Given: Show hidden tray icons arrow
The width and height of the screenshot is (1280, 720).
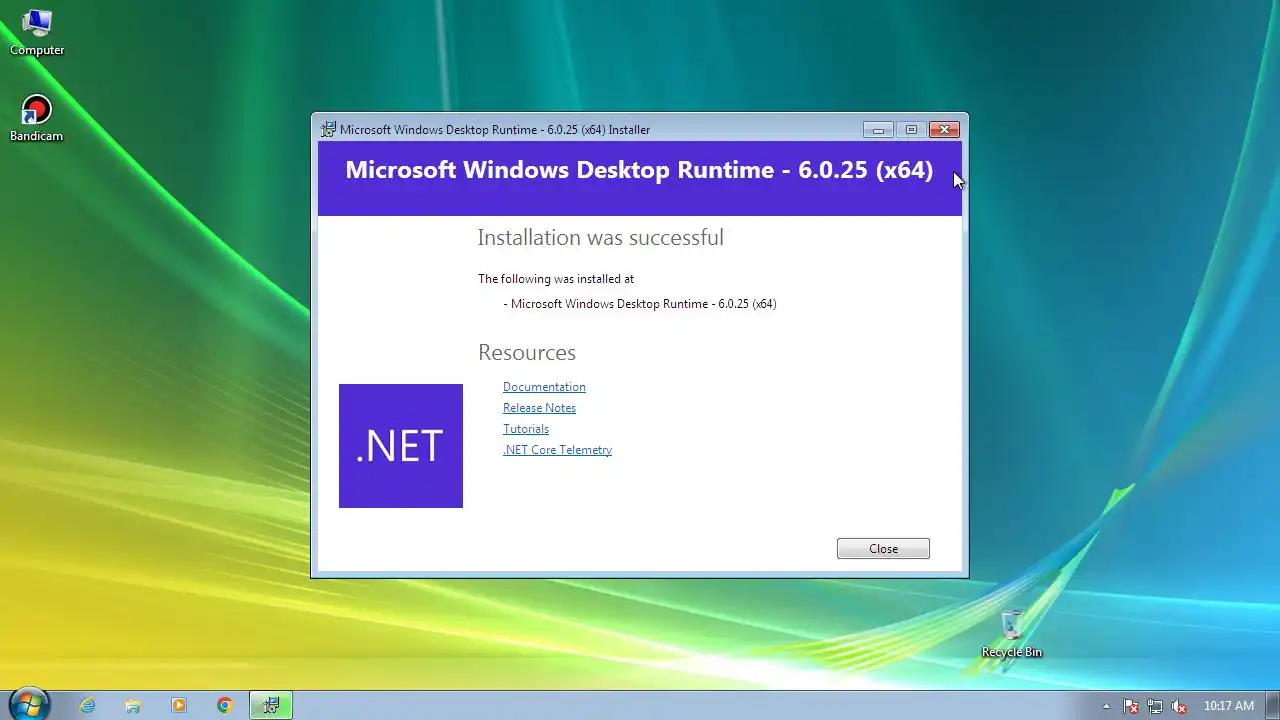Looking at the screenshot, I should [1106, 706].
